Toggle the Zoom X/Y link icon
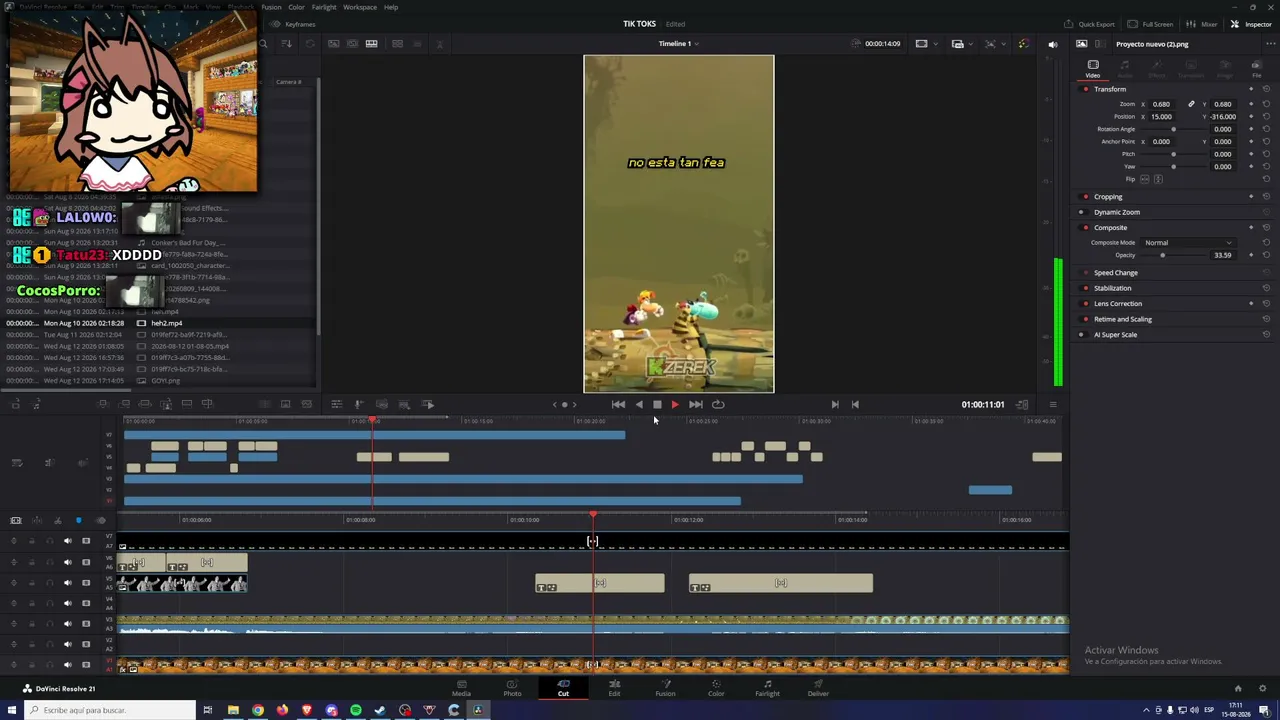The width and height of the screenshot is (1280, 720). pos(1191,104)
